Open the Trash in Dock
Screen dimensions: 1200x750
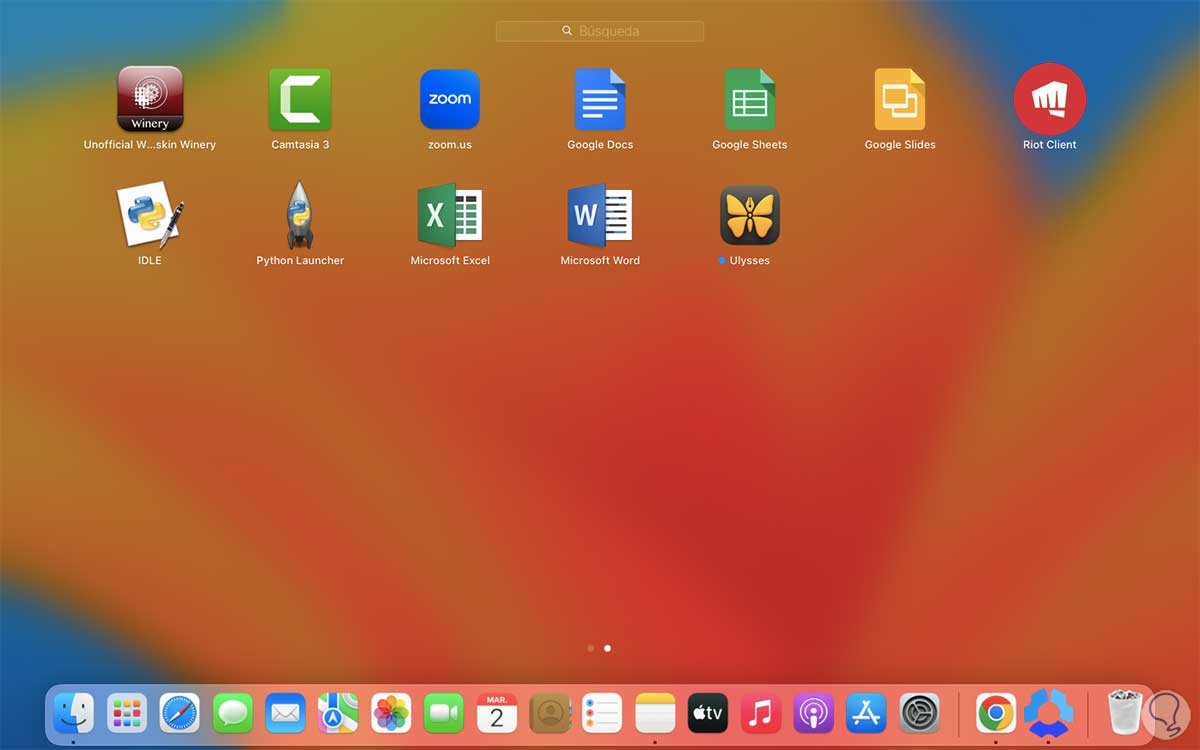[1126, 713]
